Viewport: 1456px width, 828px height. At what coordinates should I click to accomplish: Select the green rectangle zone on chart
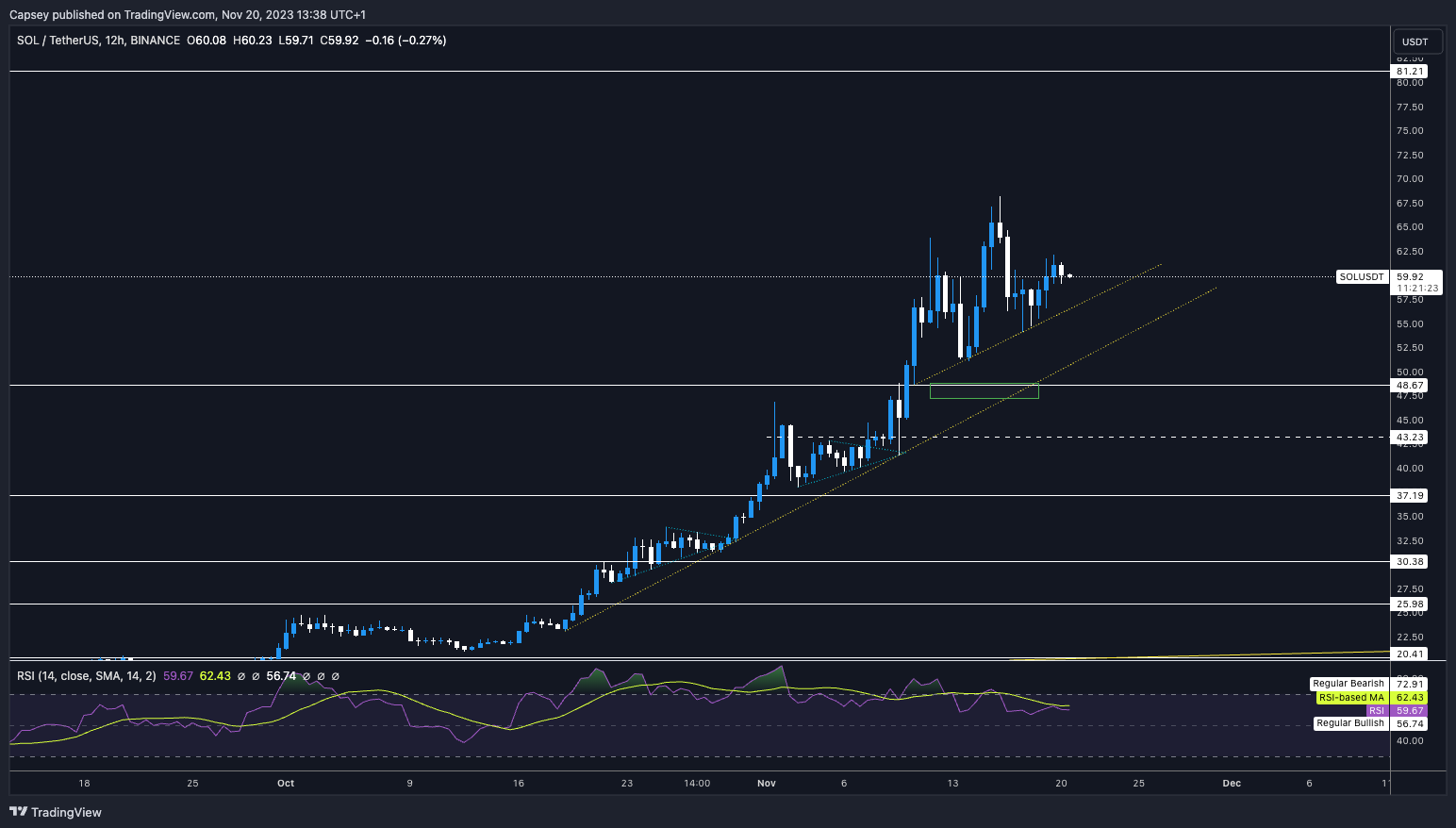(984, 391)
